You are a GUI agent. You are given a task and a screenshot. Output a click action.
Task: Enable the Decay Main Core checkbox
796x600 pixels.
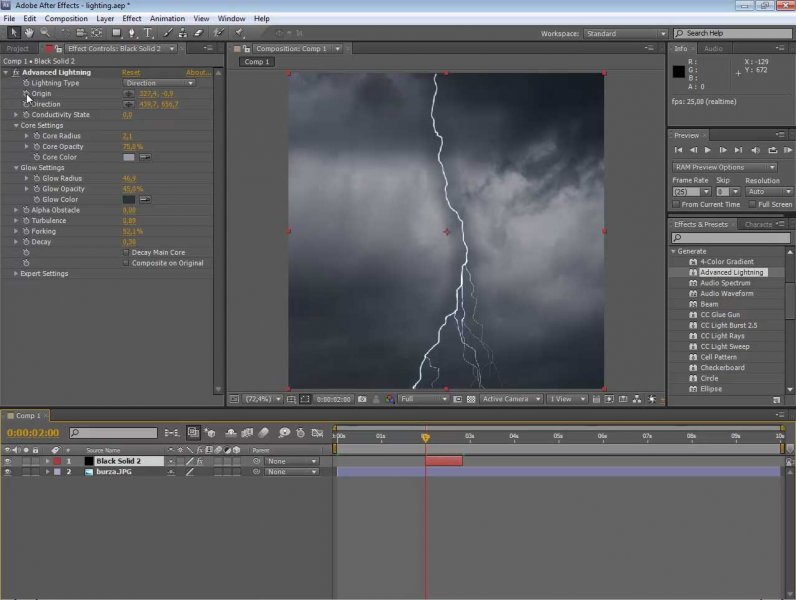126,253
